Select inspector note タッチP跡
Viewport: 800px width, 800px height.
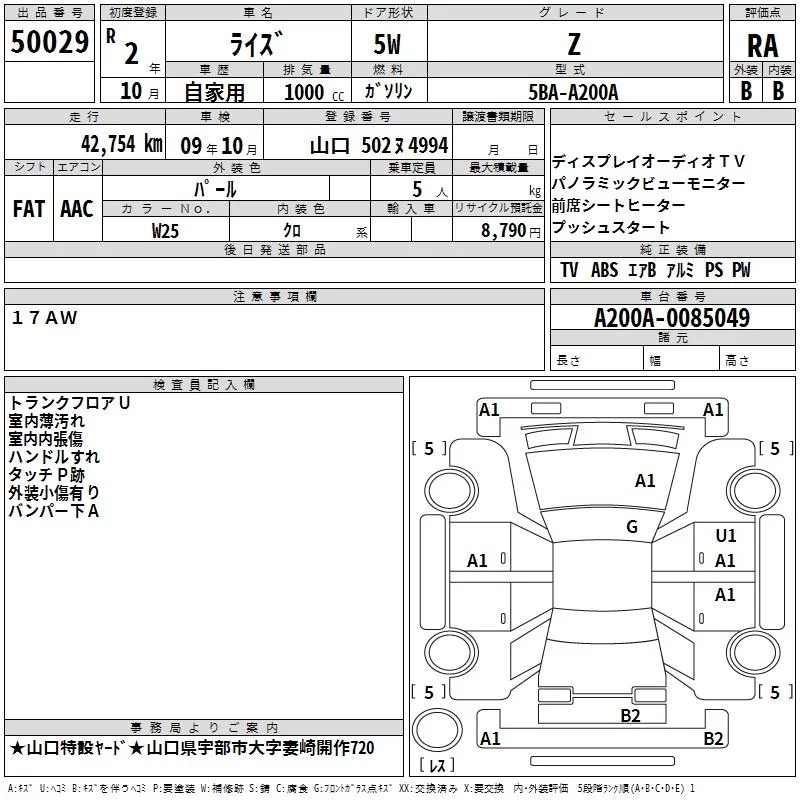click(x=46, y=474)
